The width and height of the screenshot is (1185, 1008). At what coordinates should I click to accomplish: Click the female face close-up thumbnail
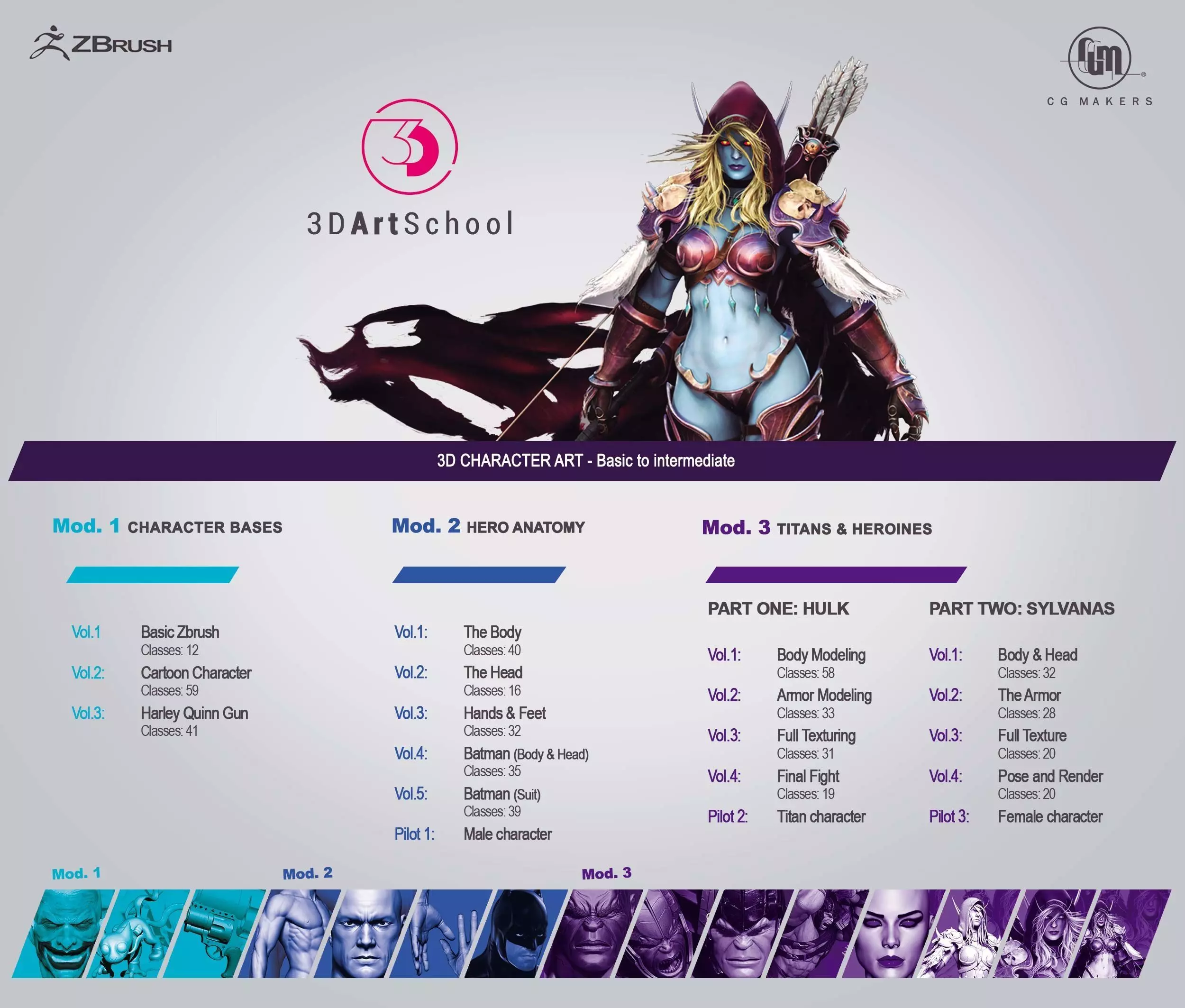pos(893,933)
